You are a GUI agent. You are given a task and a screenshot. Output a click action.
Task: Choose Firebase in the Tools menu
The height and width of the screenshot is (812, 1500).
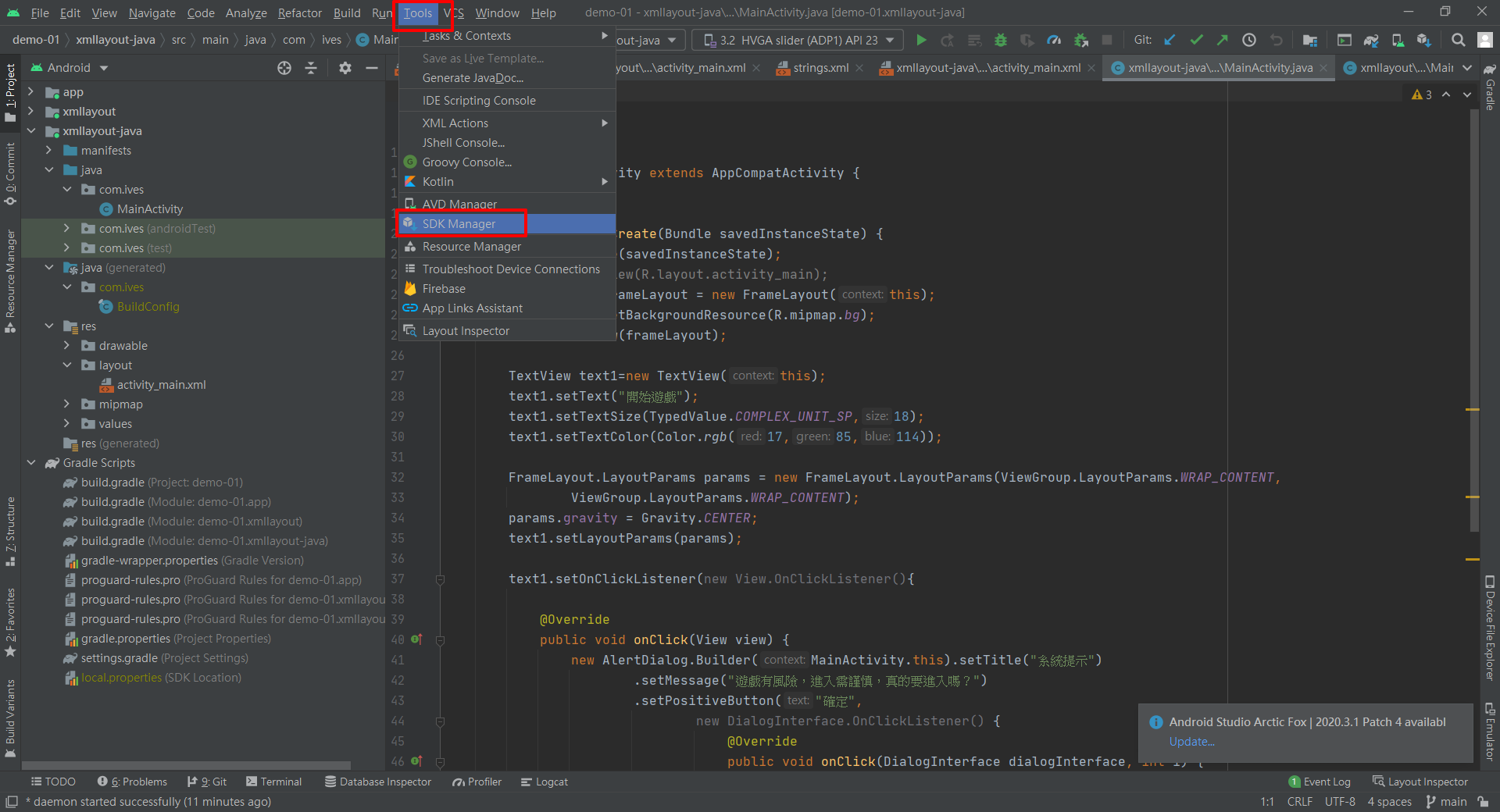click(x=507, y=289)
